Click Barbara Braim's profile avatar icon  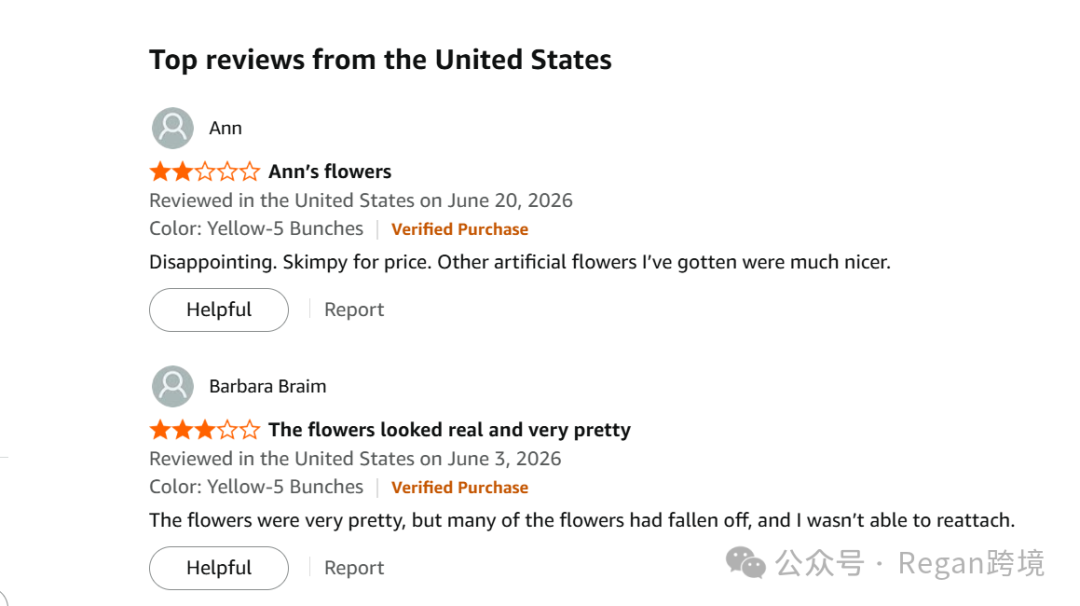tap(172, 386)
